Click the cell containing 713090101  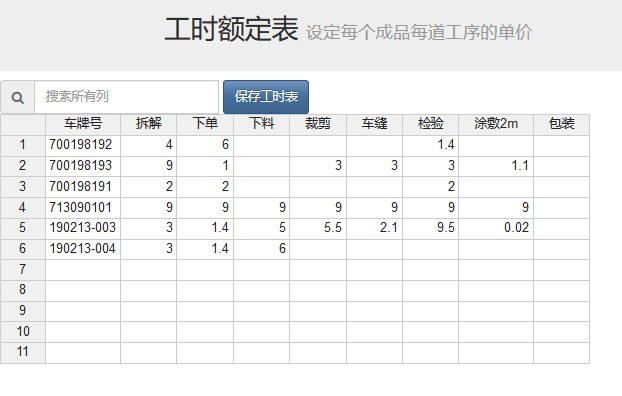(x=83, y=207)
